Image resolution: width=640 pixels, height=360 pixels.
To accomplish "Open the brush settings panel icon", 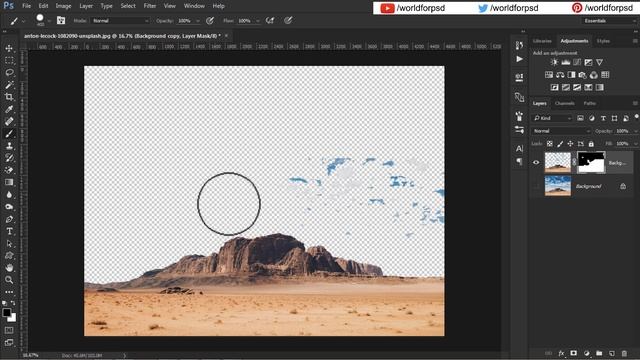I will 61,20.
